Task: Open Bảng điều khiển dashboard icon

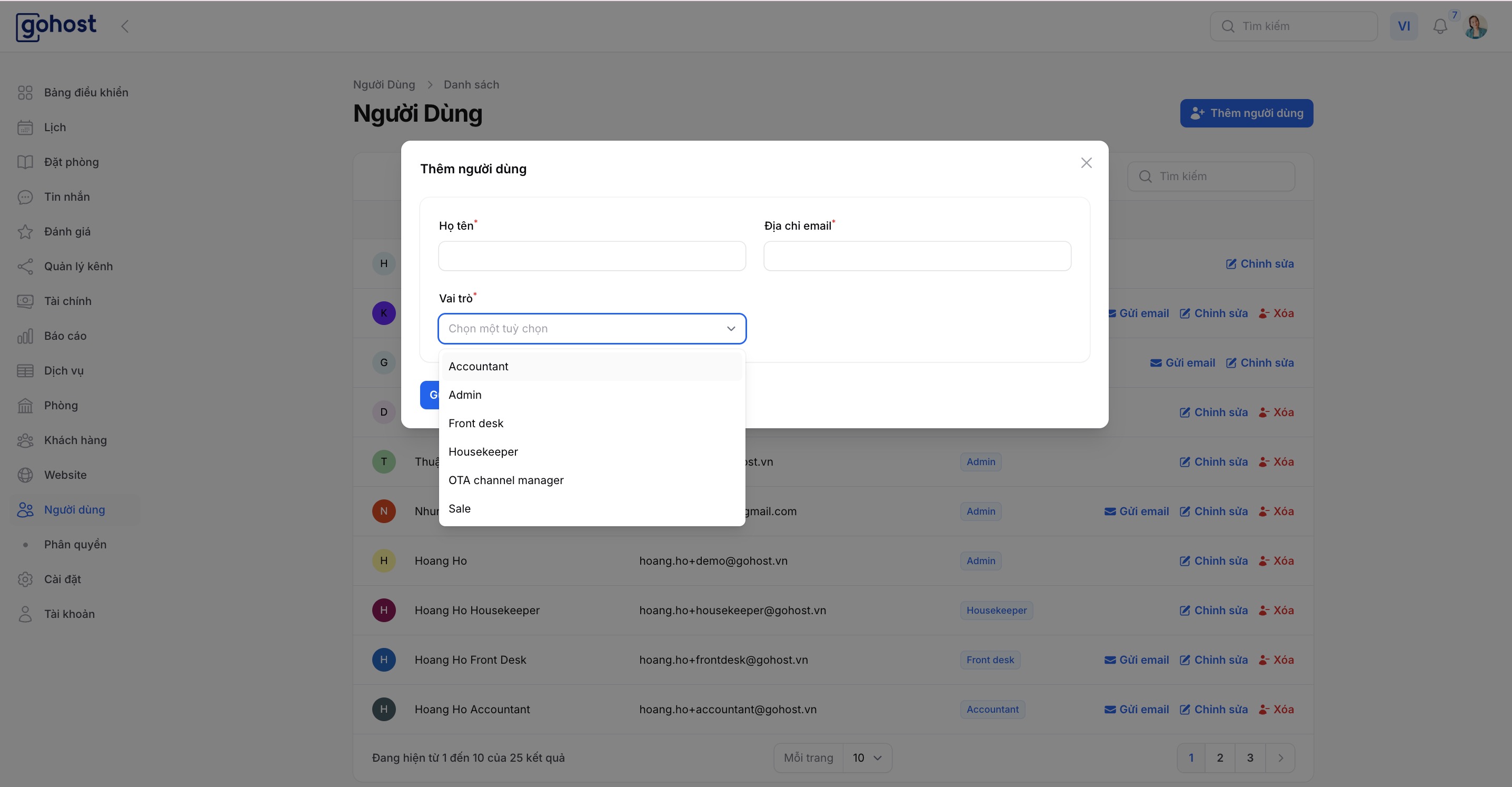Action: coord(25,93)
